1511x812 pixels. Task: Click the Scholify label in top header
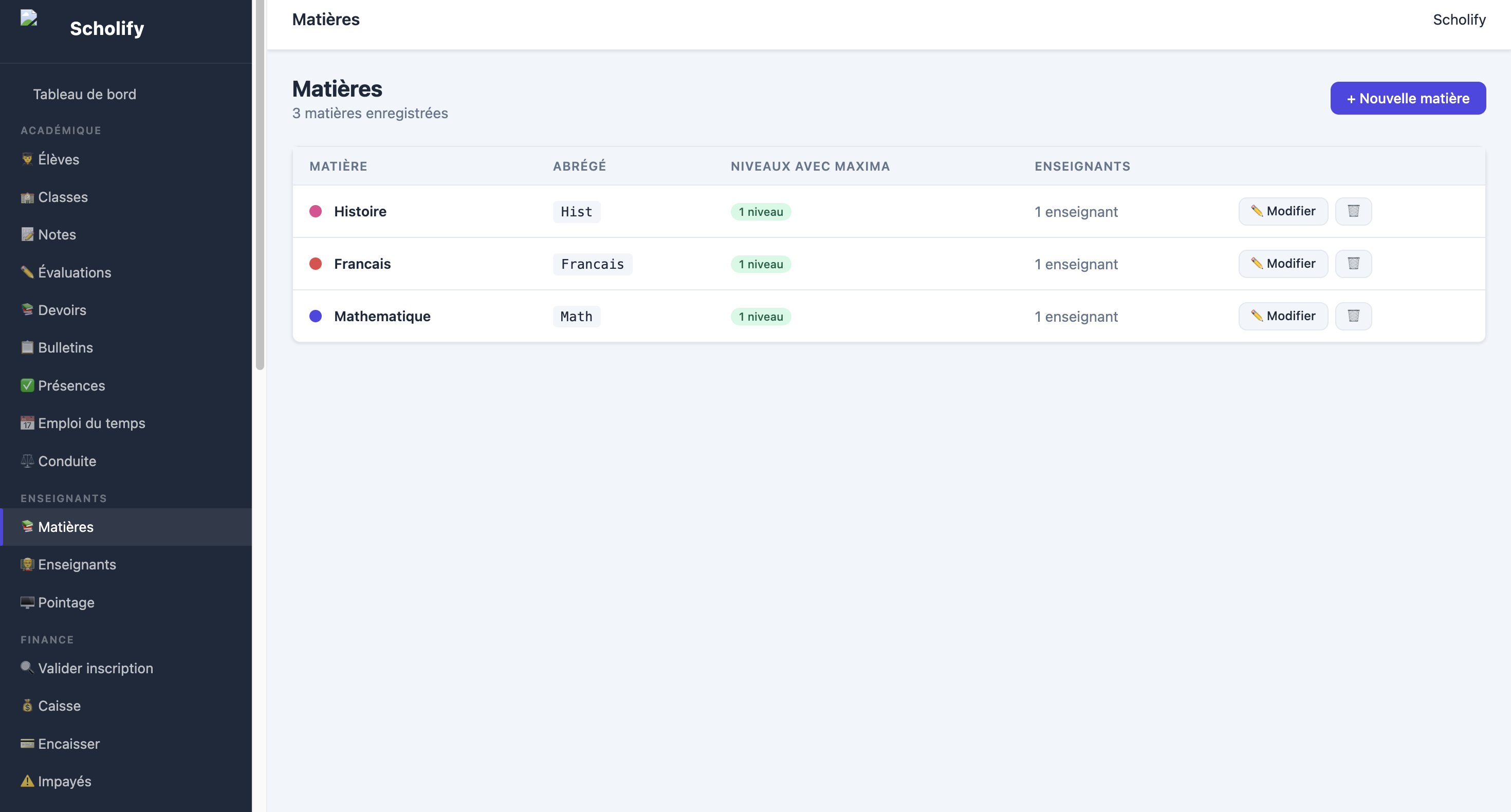[1459, 20]
